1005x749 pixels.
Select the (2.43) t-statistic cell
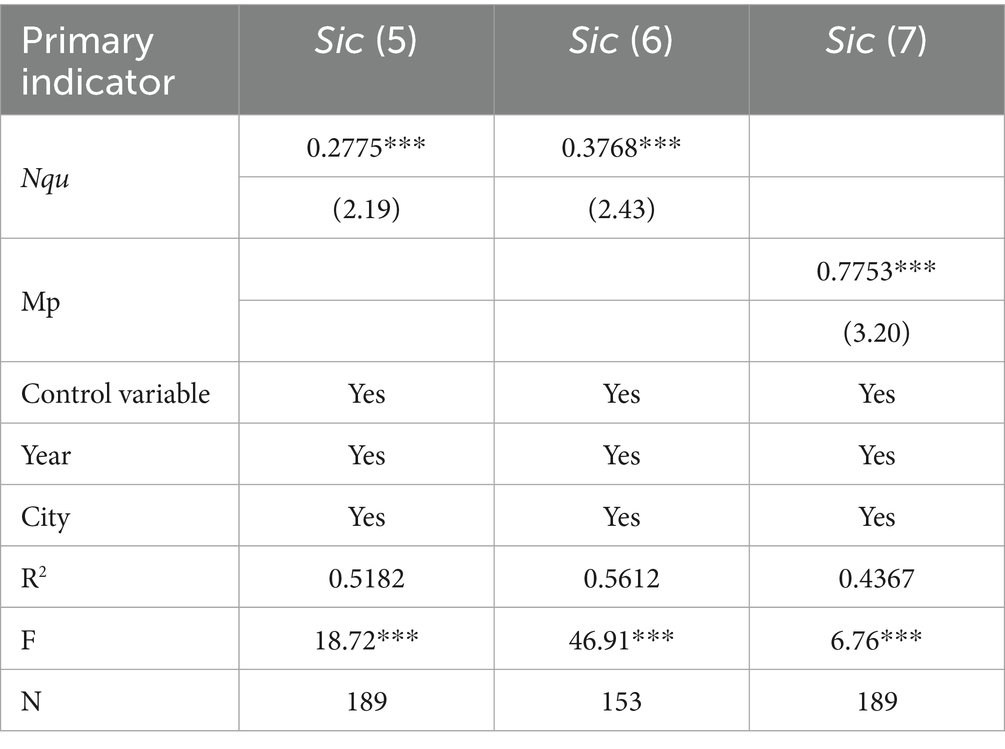621,208
